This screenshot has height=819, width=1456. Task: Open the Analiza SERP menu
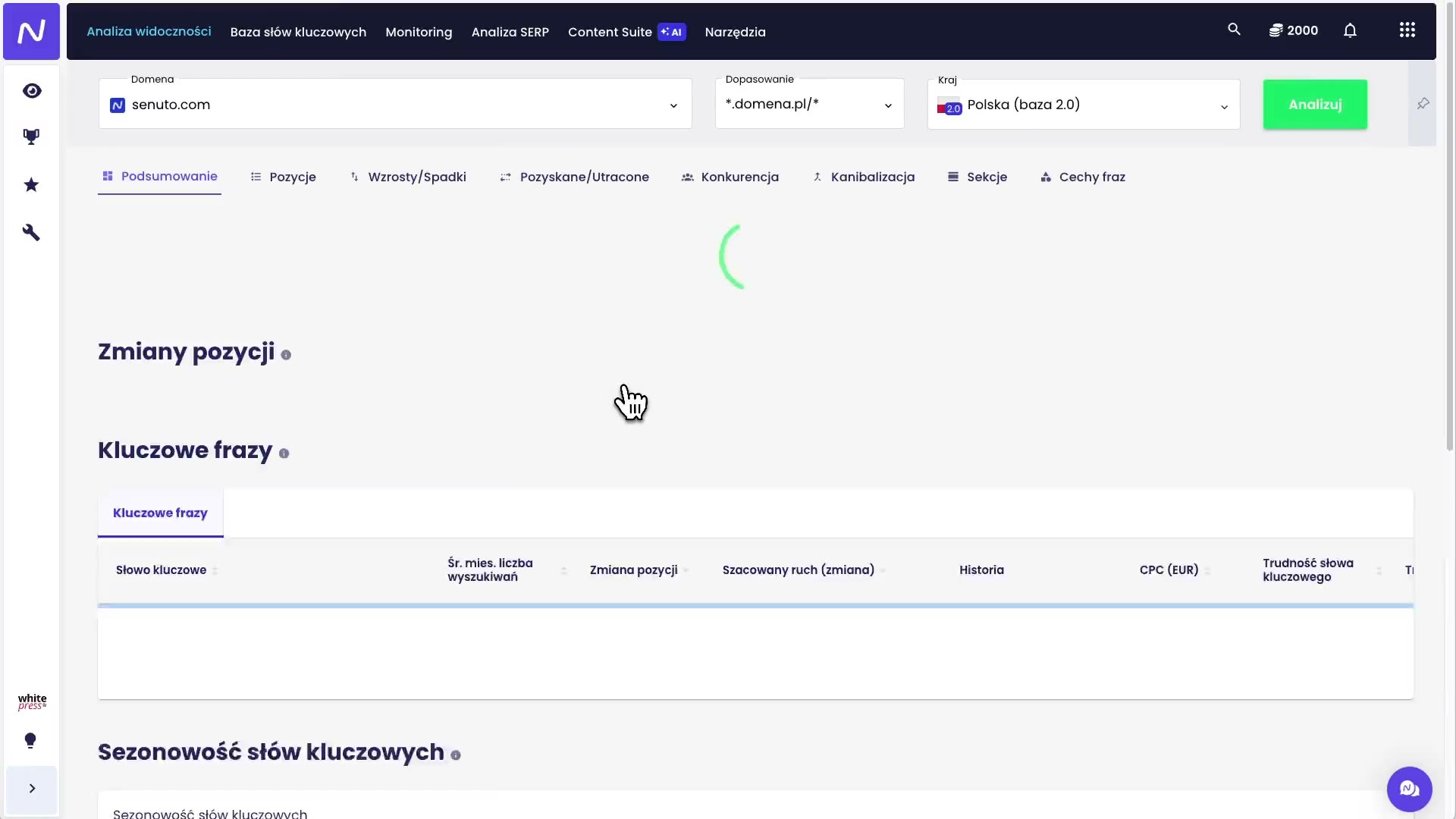(510, 32)
